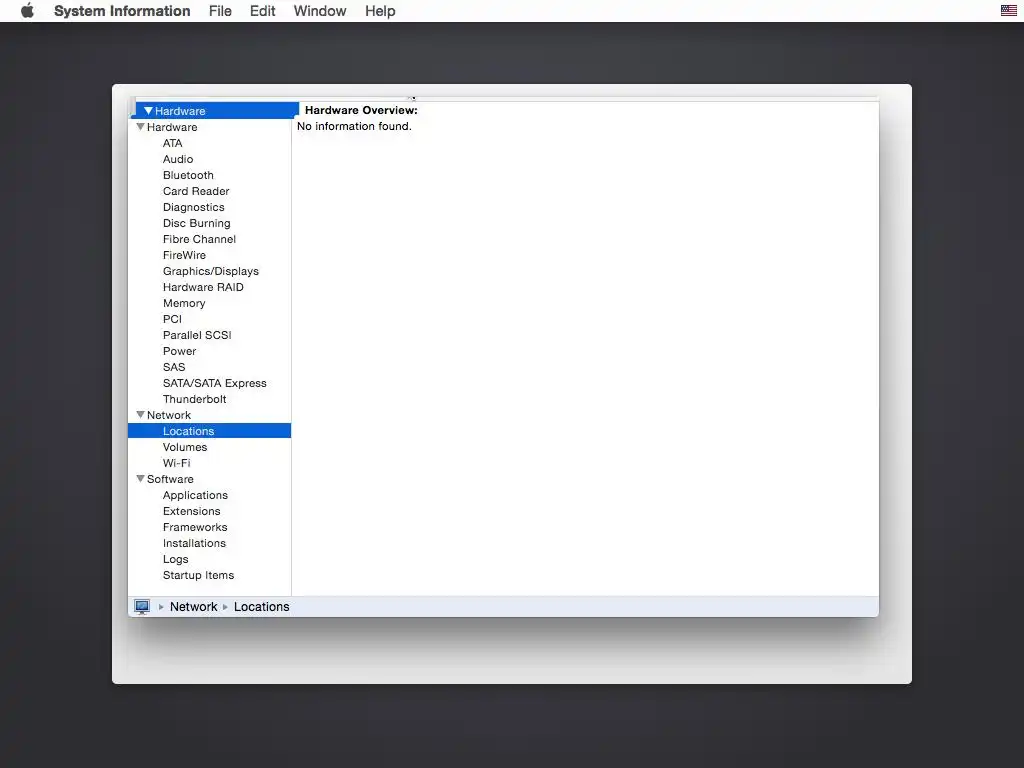Collapse the gray Hardware section triangle
This screenshot has height=768, width=1024.
pyautogui.click(x=140, y=127)
